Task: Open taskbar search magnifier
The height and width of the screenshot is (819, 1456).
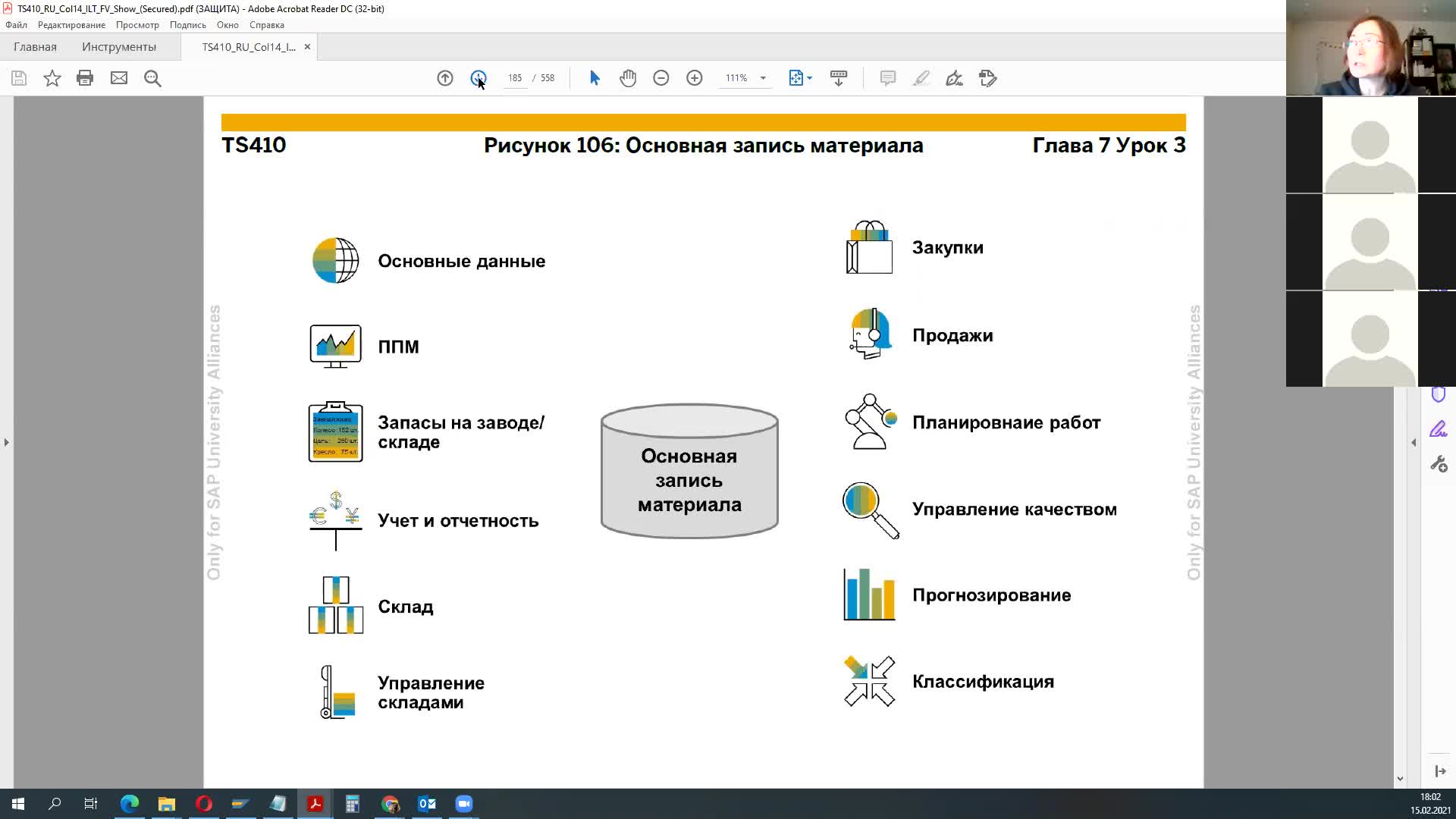Action: [55, 804]
